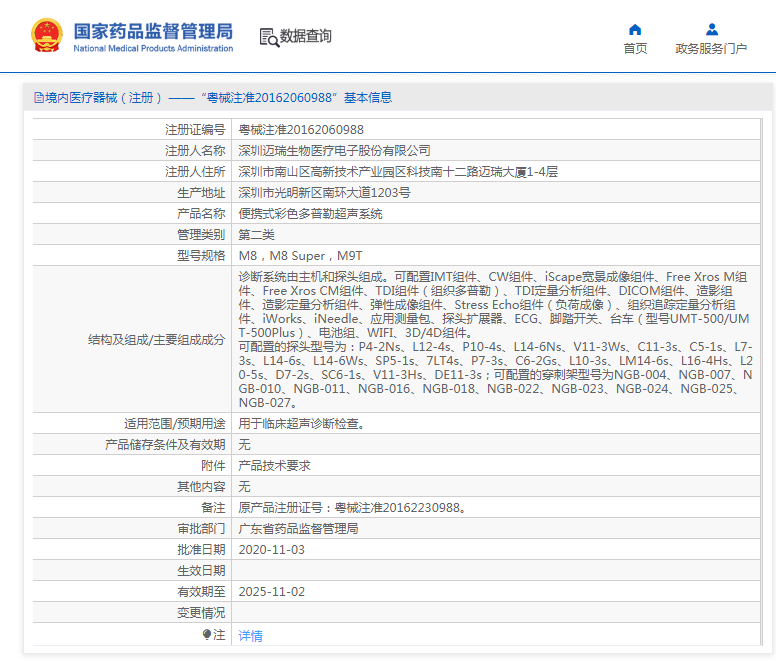Image resolution: width=776 pixels, height=661 pixels.
Task: Click expiry date 2025-11-02
Action: [272, 592]
